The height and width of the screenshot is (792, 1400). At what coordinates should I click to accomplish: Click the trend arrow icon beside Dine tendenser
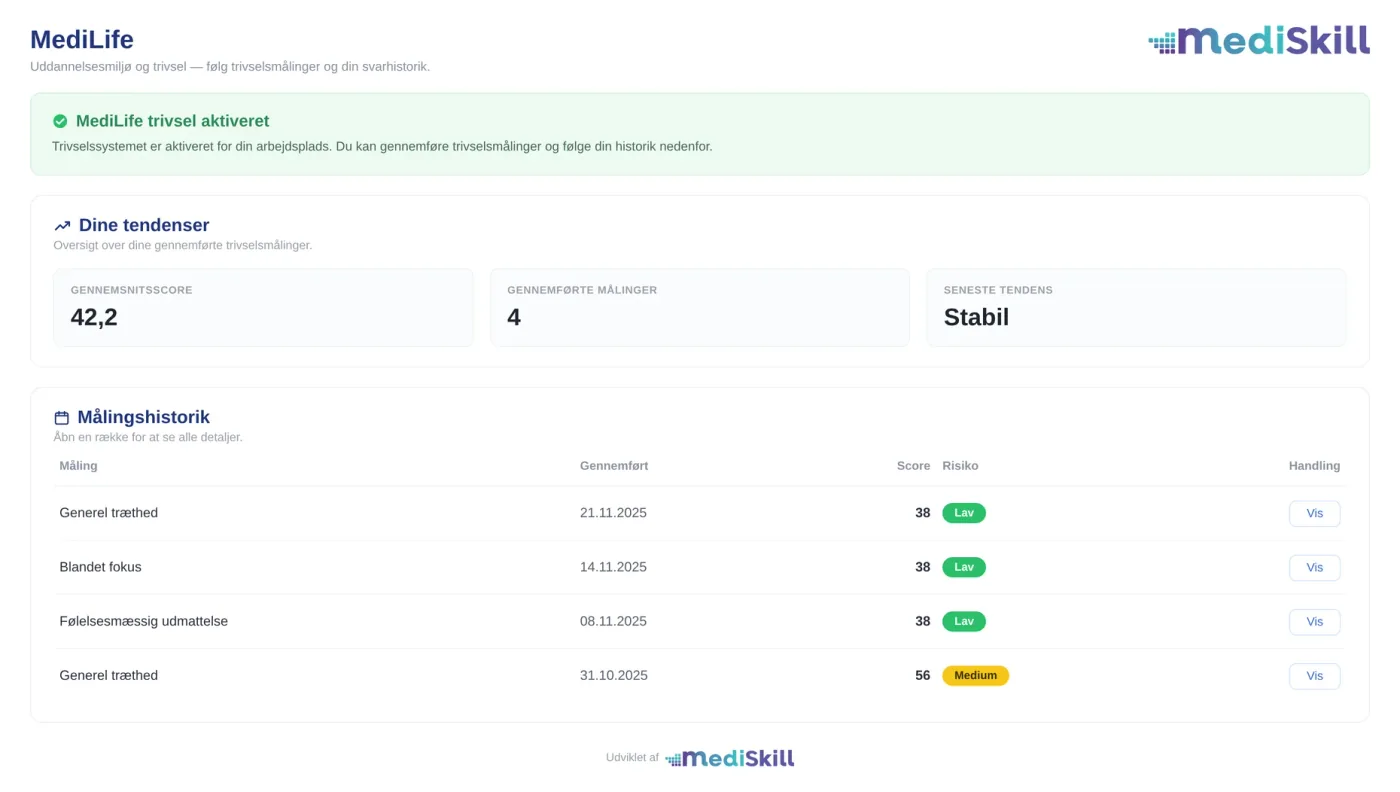62,226
